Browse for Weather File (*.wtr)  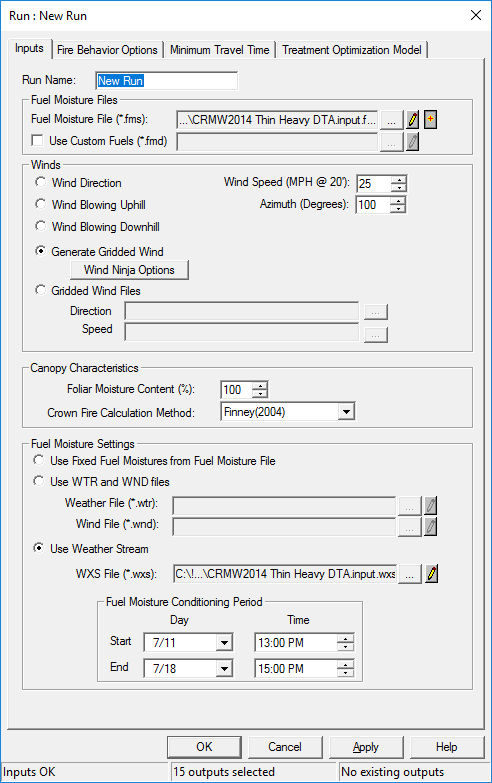tap(410, 506)
